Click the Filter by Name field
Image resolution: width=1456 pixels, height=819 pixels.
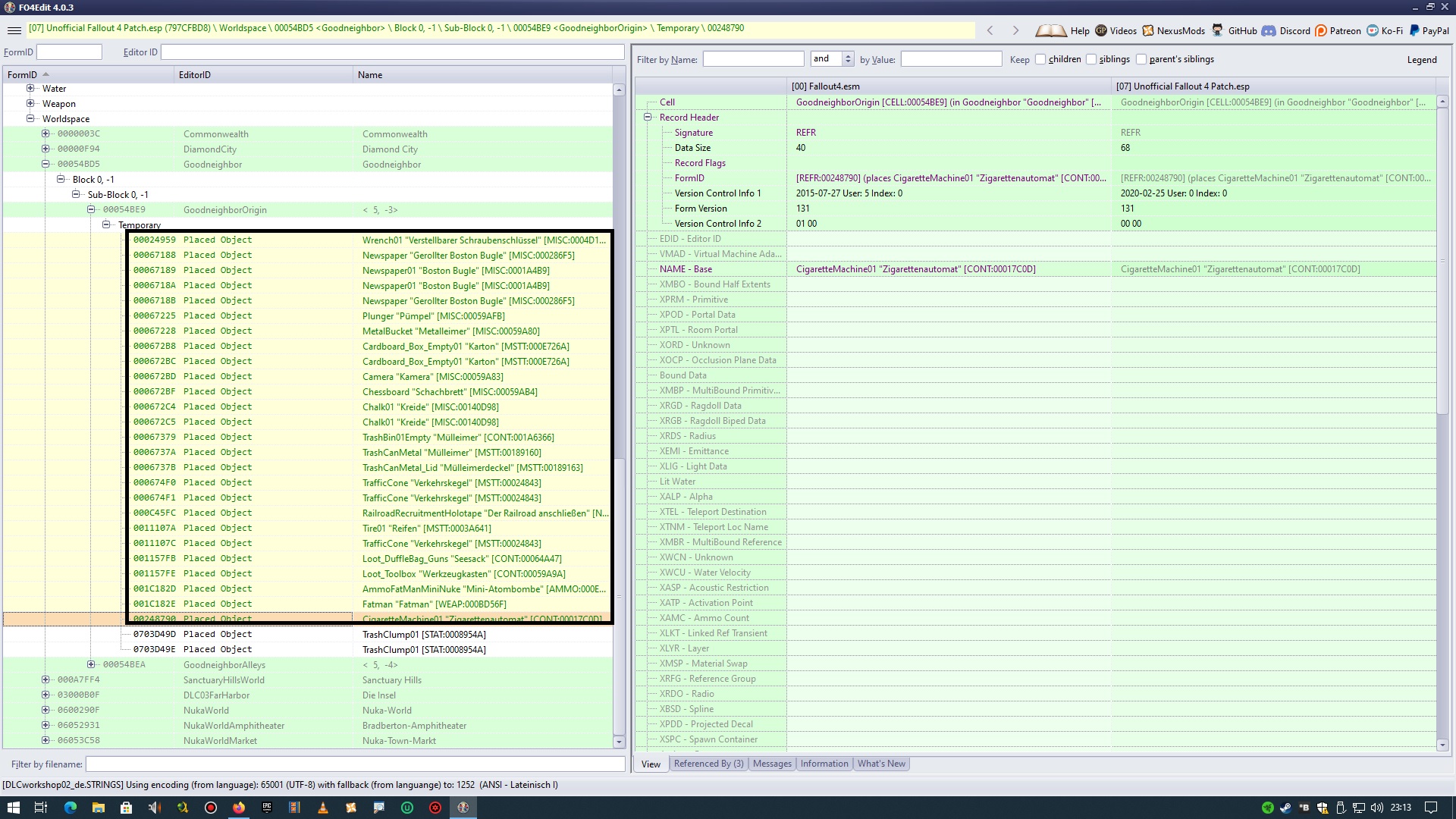pos(753,59)
